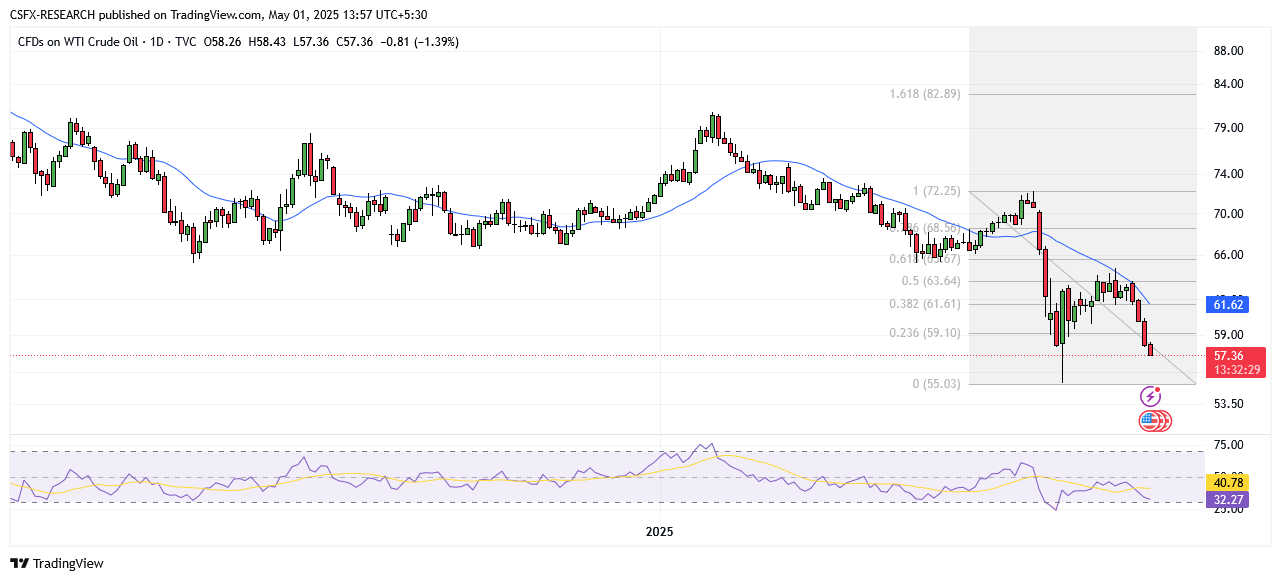Screen dimensions: 1281x581
Task: Select the blue 61.62 moving average price label
Action: (1227, 304)
